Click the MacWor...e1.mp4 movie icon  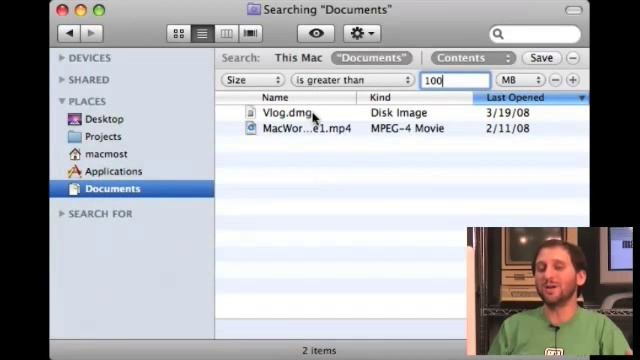(251, 129)
